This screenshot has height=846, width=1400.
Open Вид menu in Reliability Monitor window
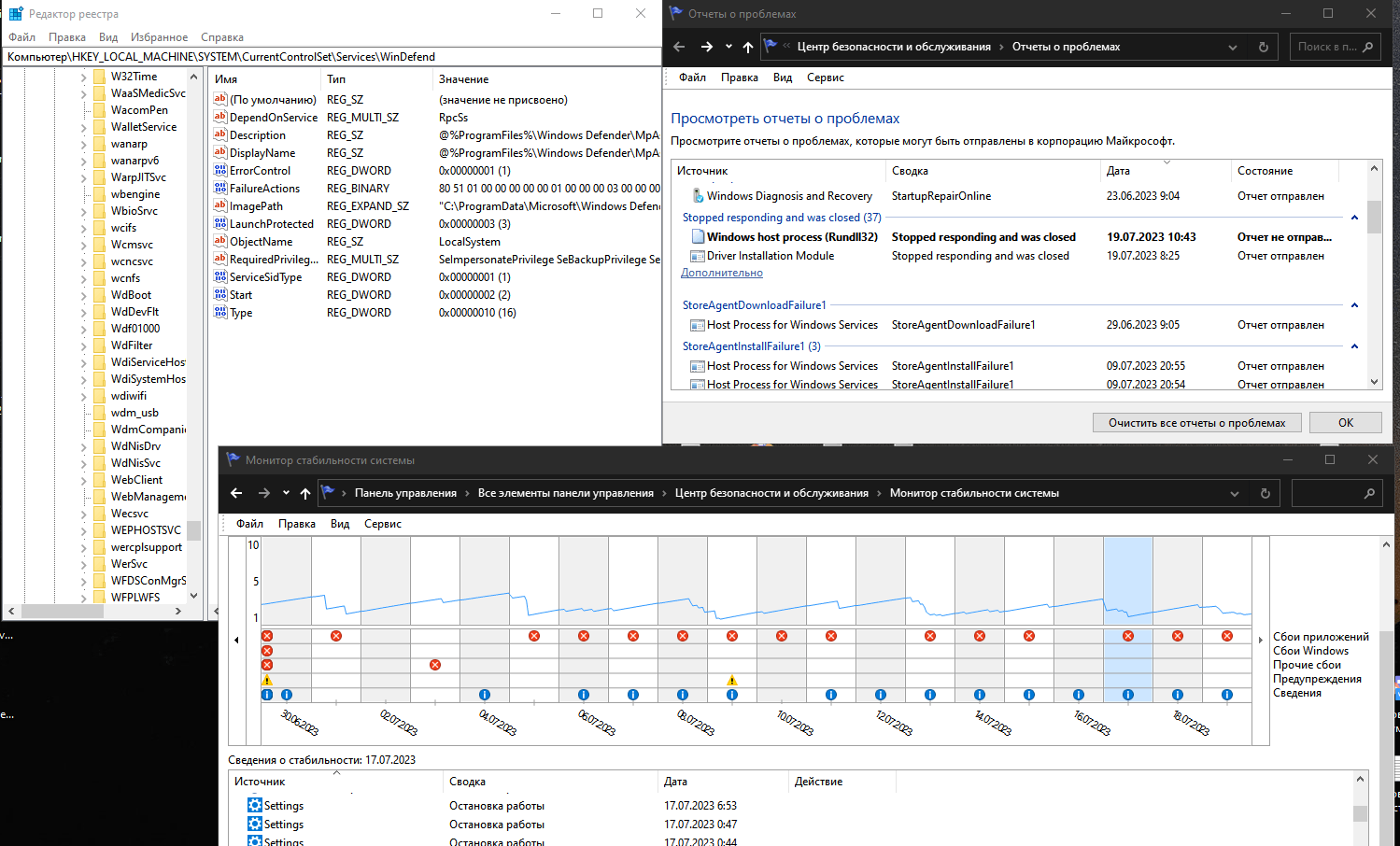coord(340,524)
